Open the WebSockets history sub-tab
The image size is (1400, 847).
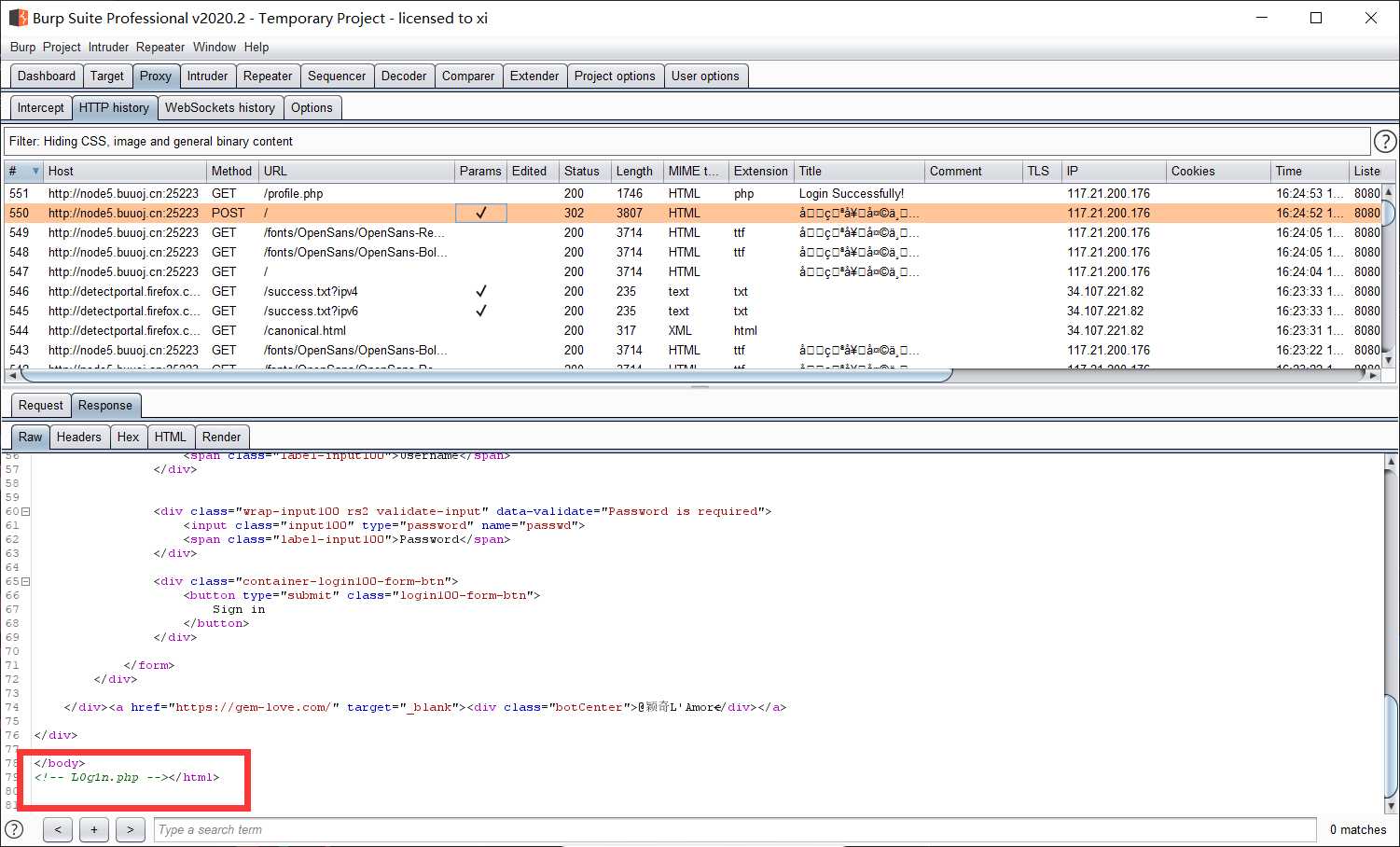[220, 107]
